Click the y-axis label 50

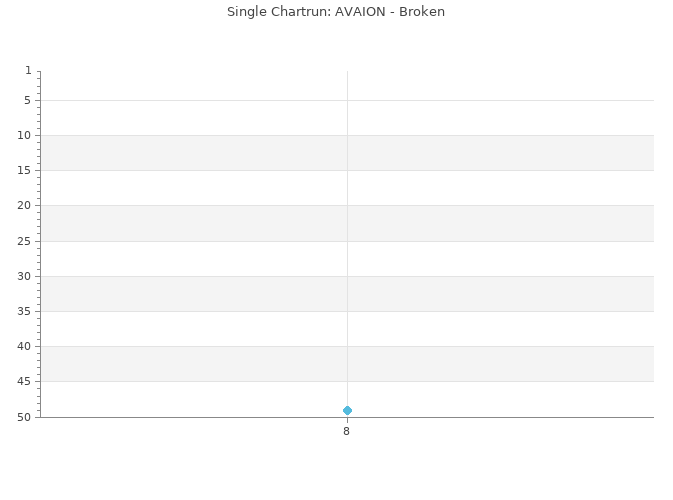[x=24, y=417]
